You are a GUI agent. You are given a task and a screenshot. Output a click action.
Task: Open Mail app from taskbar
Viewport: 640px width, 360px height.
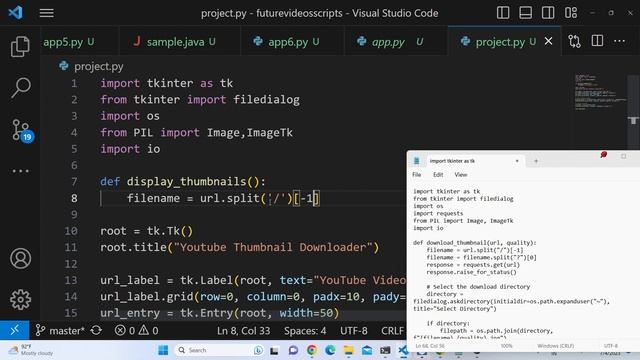pos(367,350)
